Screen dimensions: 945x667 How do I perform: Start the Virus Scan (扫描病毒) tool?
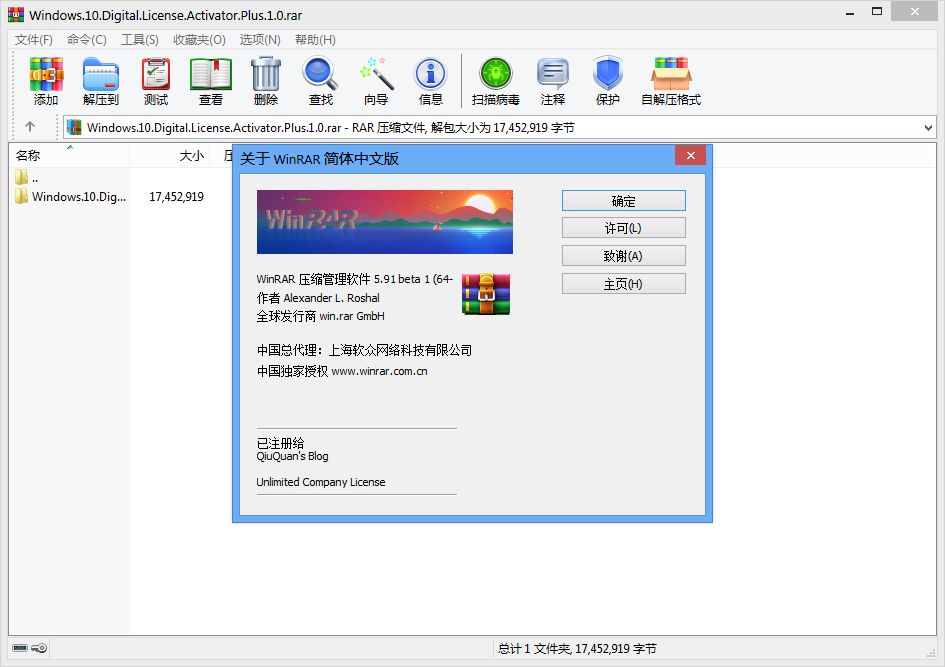coord(495,81)
